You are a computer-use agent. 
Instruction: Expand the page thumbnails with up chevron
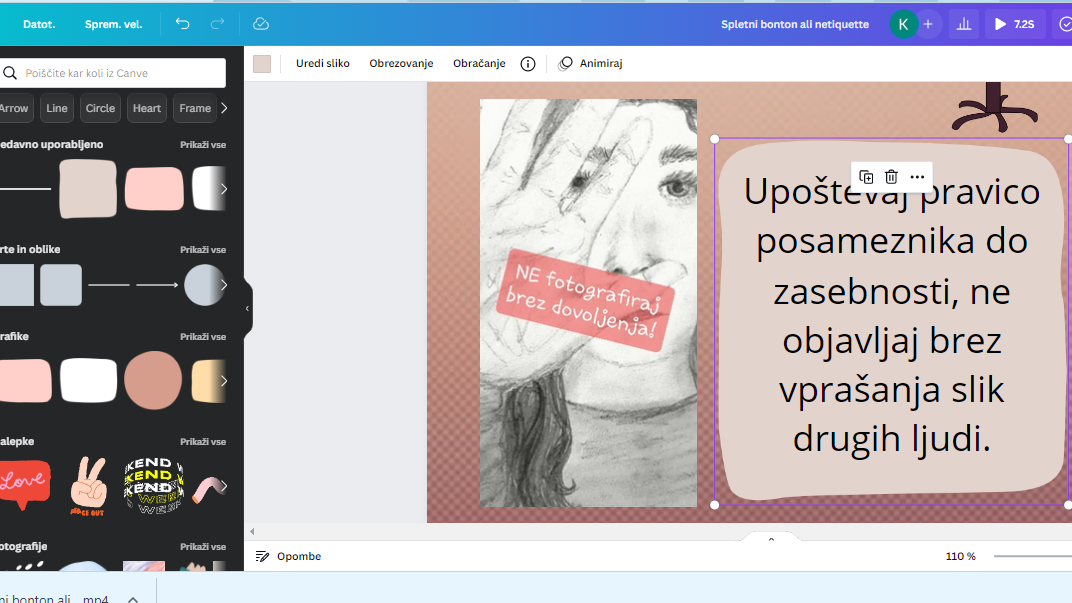click(x=771, y=539)
